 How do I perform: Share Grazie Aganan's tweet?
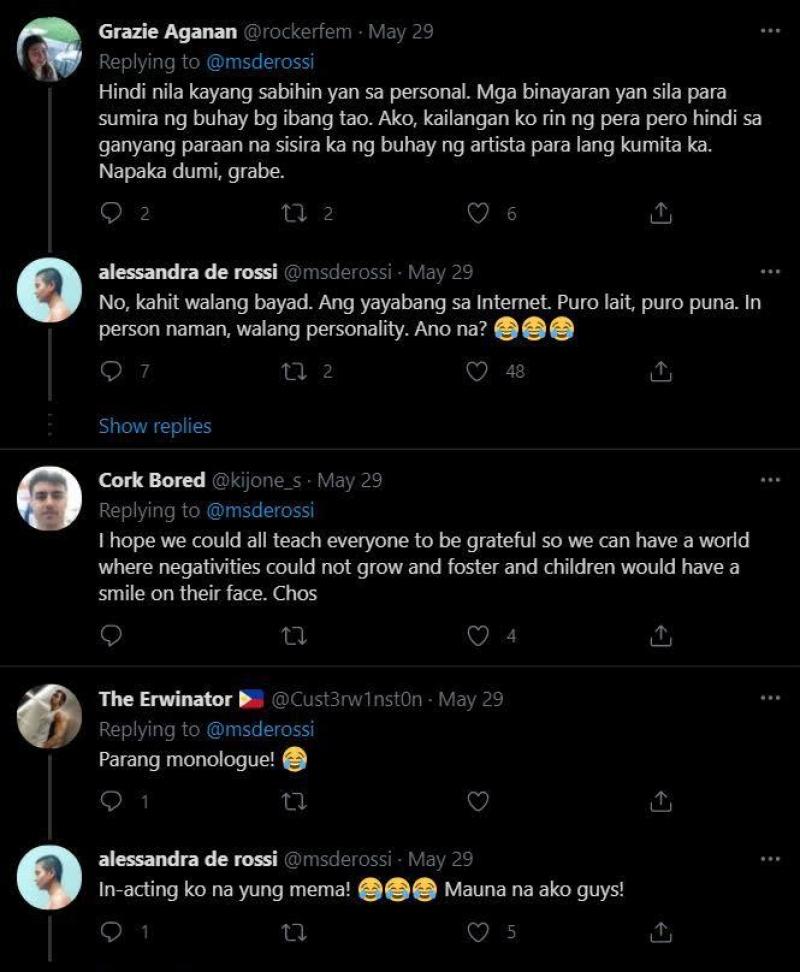(x=660, y=213)
